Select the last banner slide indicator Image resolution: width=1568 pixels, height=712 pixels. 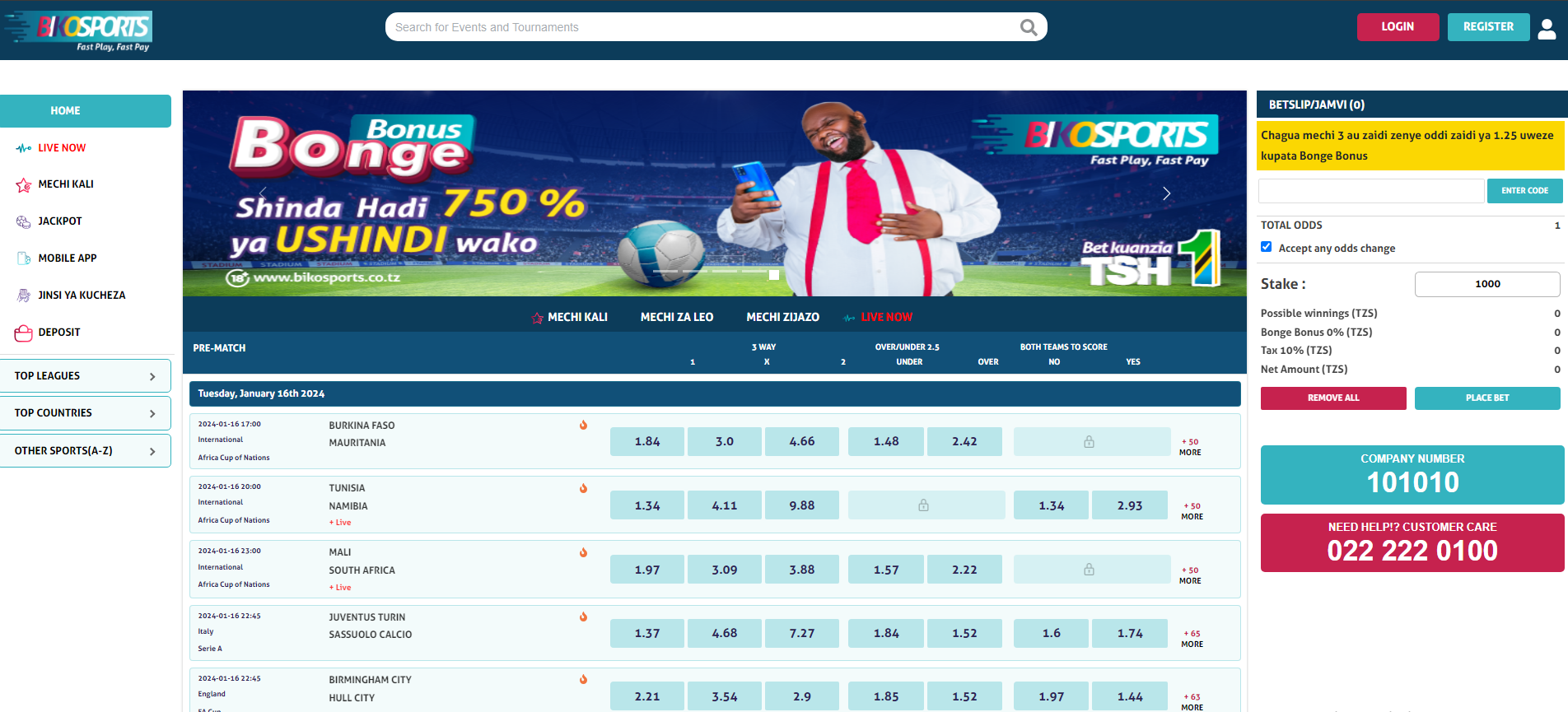click(774, 275)
